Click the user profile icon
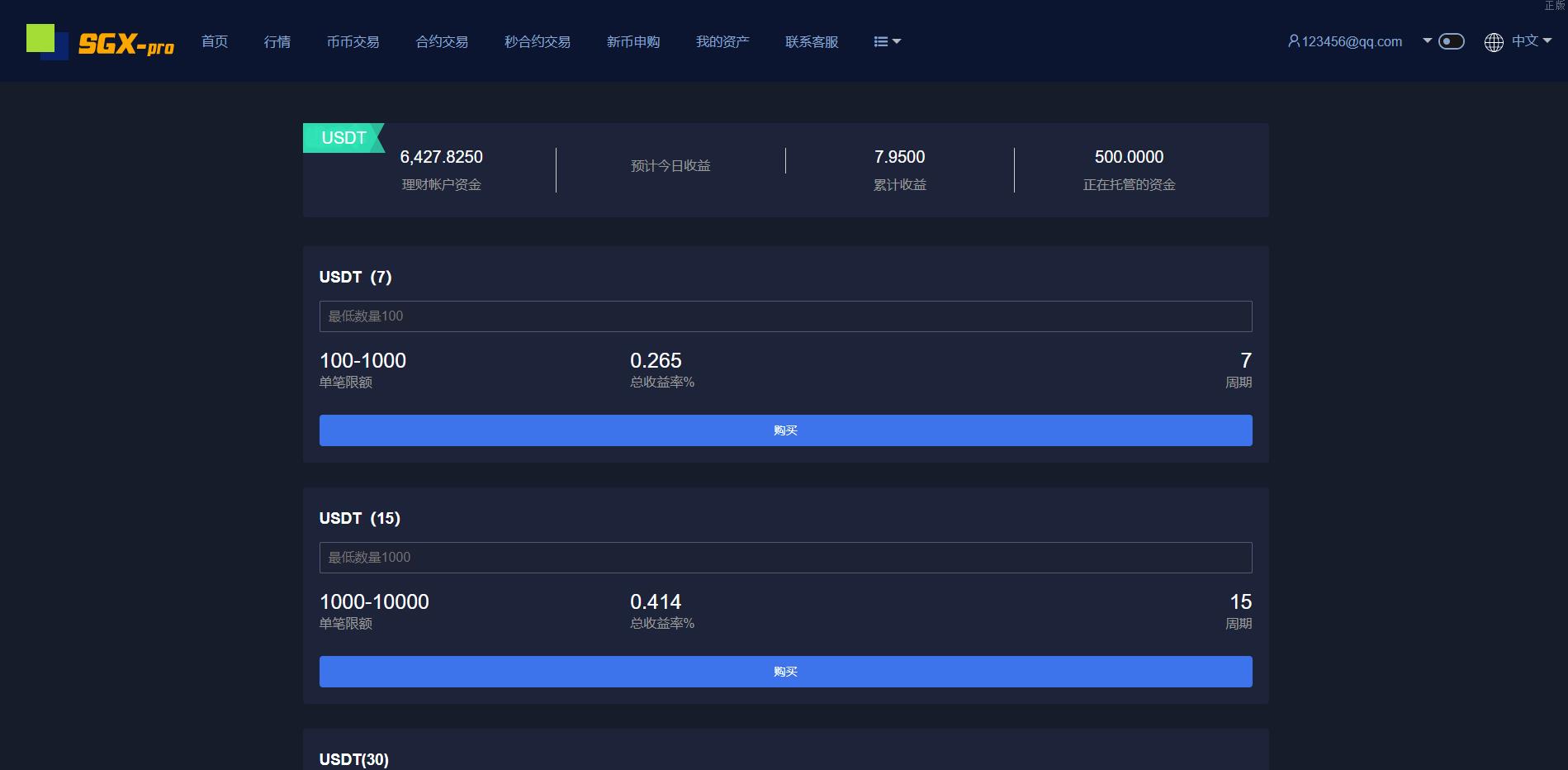The height and width of the screenshot is (770, 1568). pos(1294,40)
